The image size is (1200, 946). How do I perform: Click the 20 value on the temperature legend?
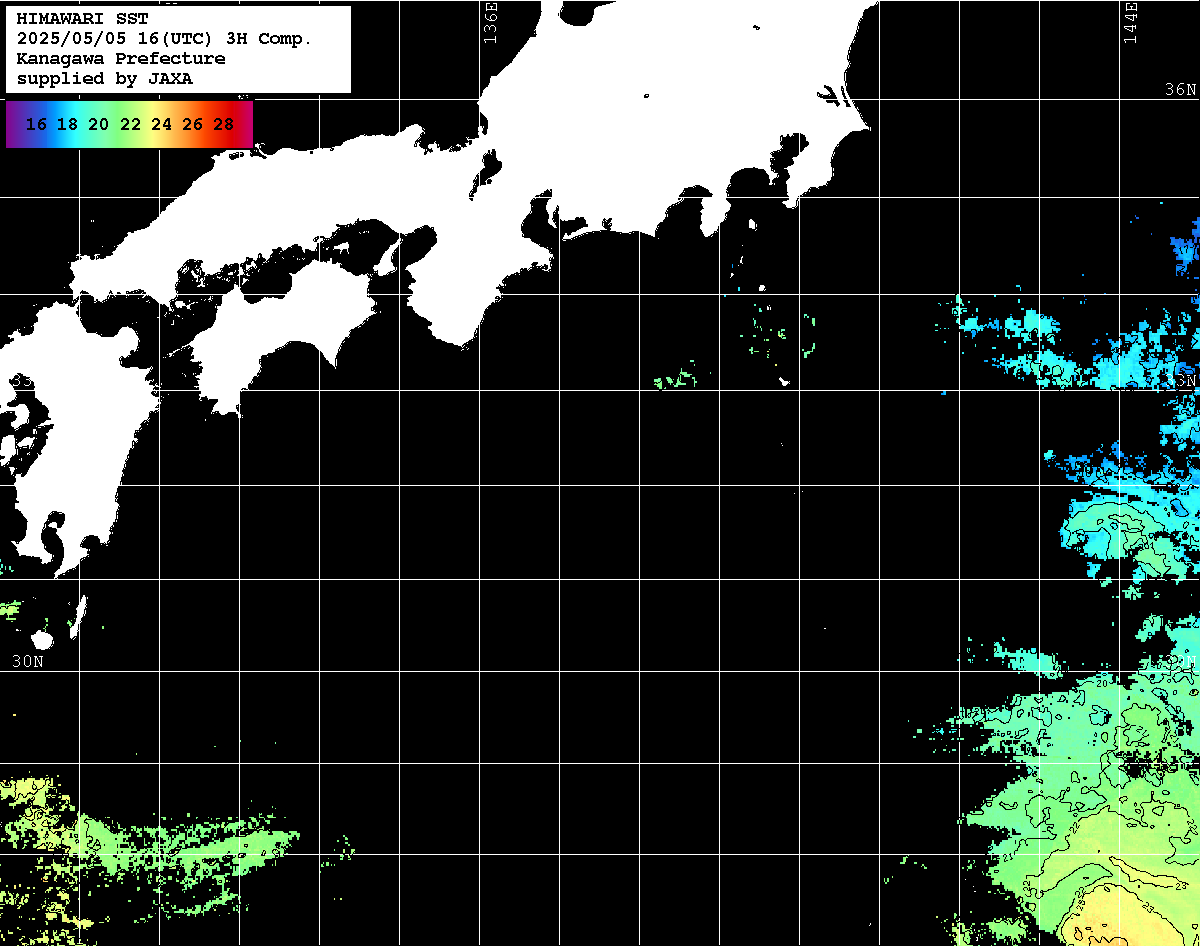(x=98, y=124)
